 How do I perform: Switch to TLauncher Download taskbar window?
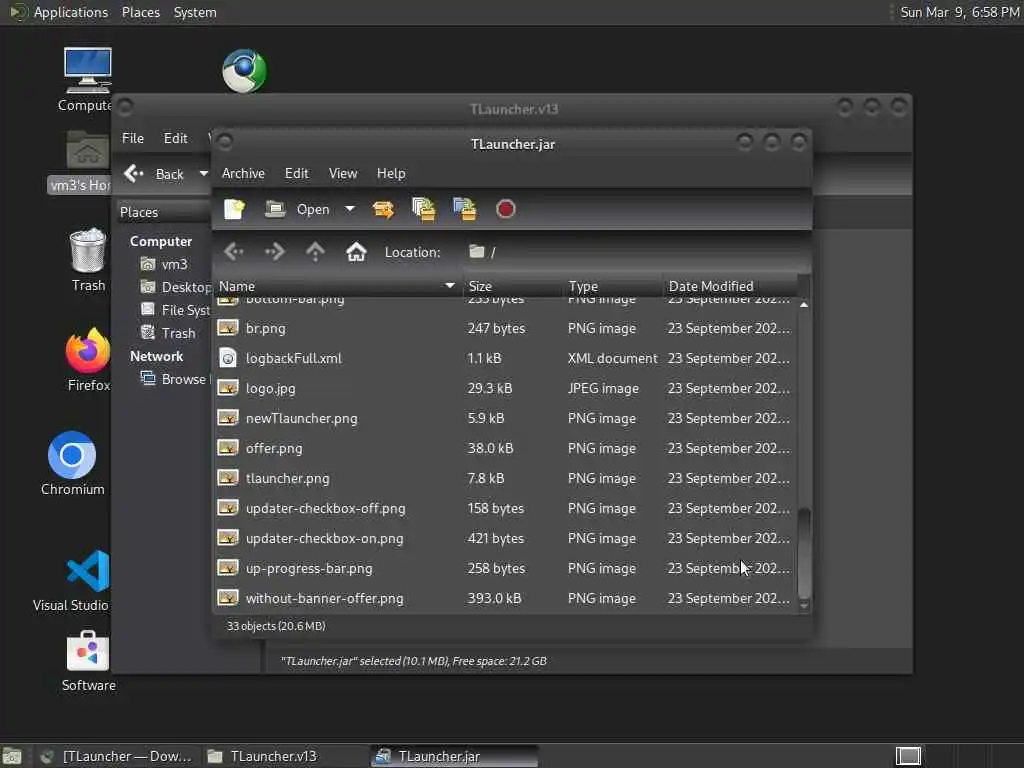pos(117,756)
